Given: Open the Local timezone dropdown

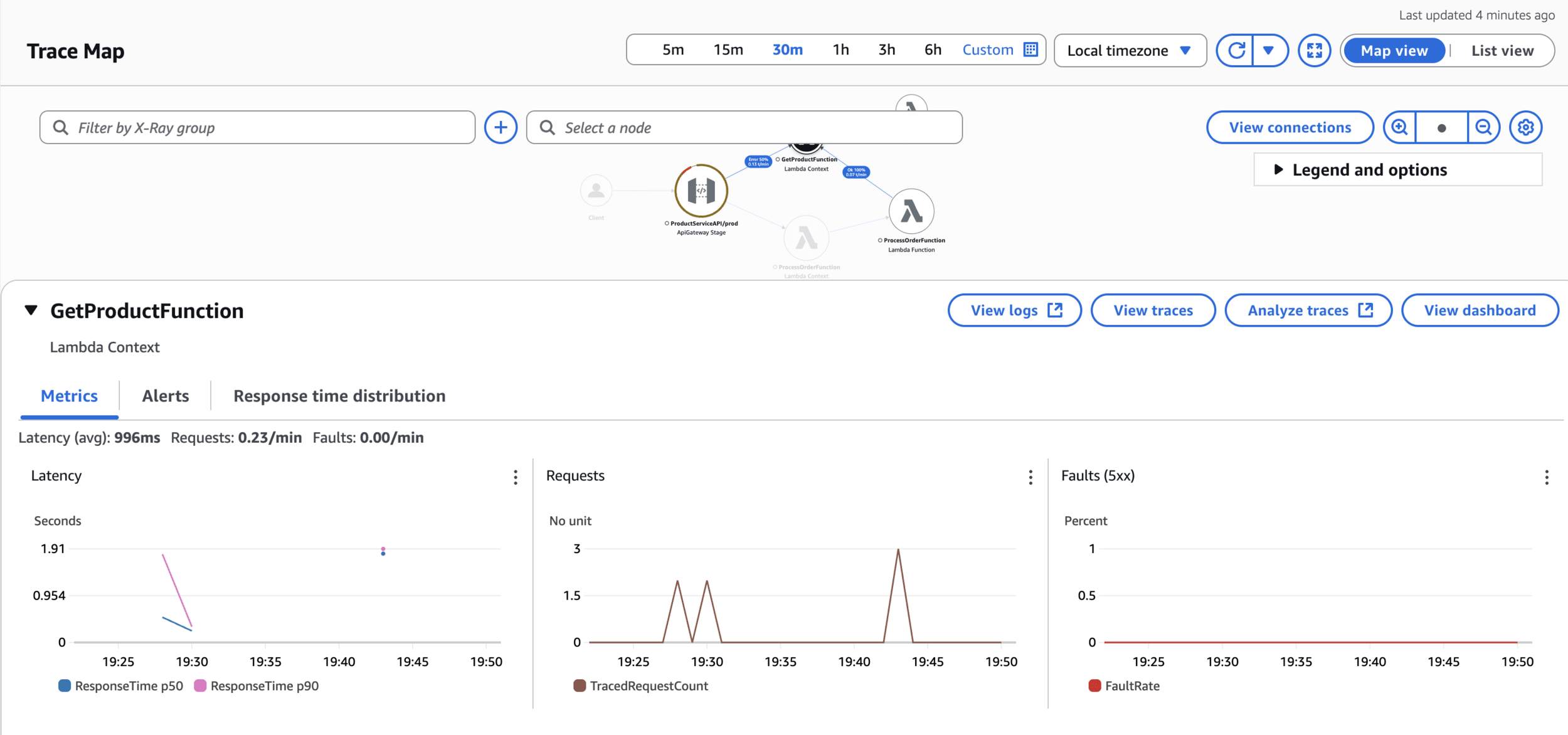Looking at the screenshot, I should (1129, 51).
